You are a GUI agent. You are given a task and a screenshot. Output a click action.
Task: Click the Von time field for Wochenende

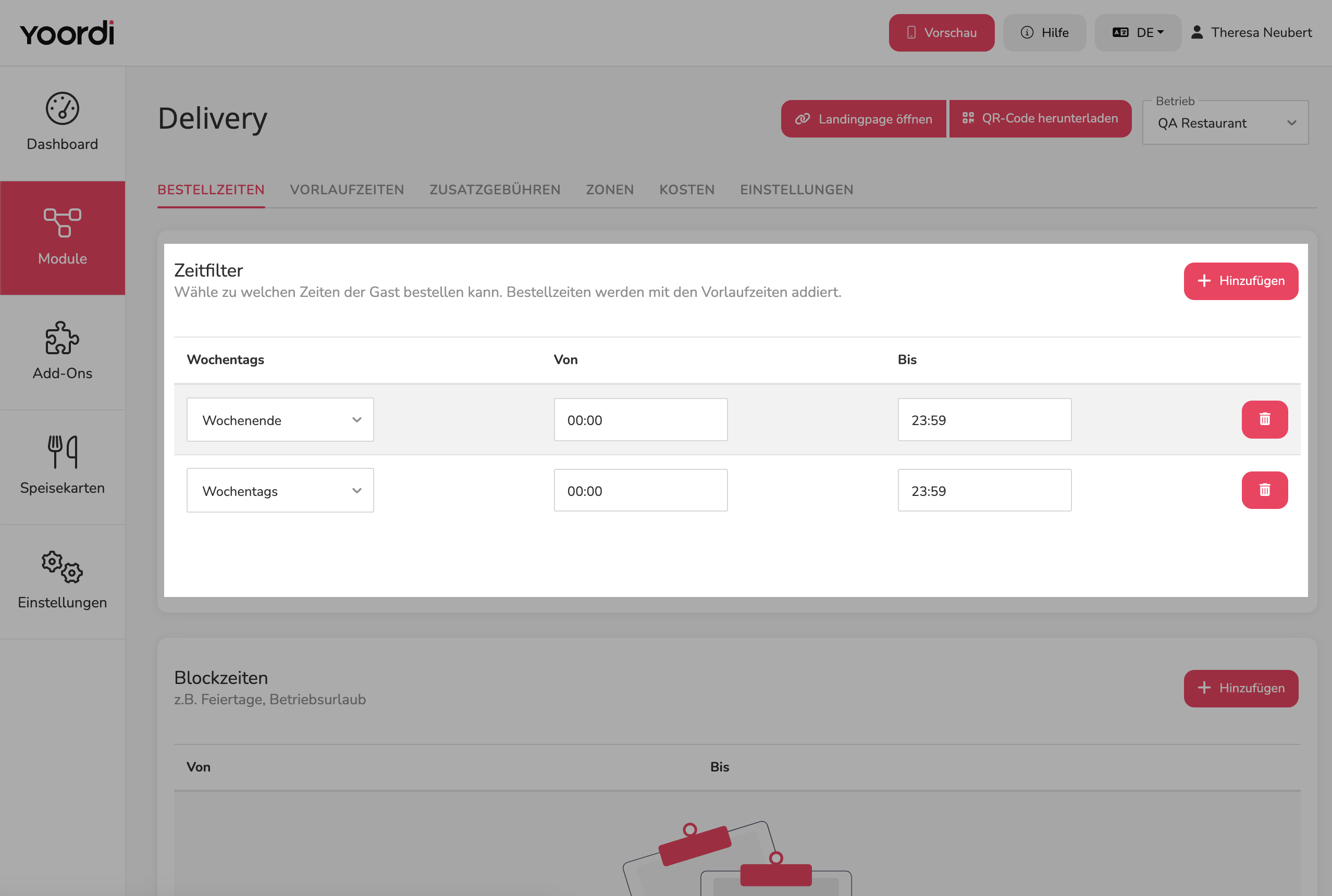tap(640, 419)
